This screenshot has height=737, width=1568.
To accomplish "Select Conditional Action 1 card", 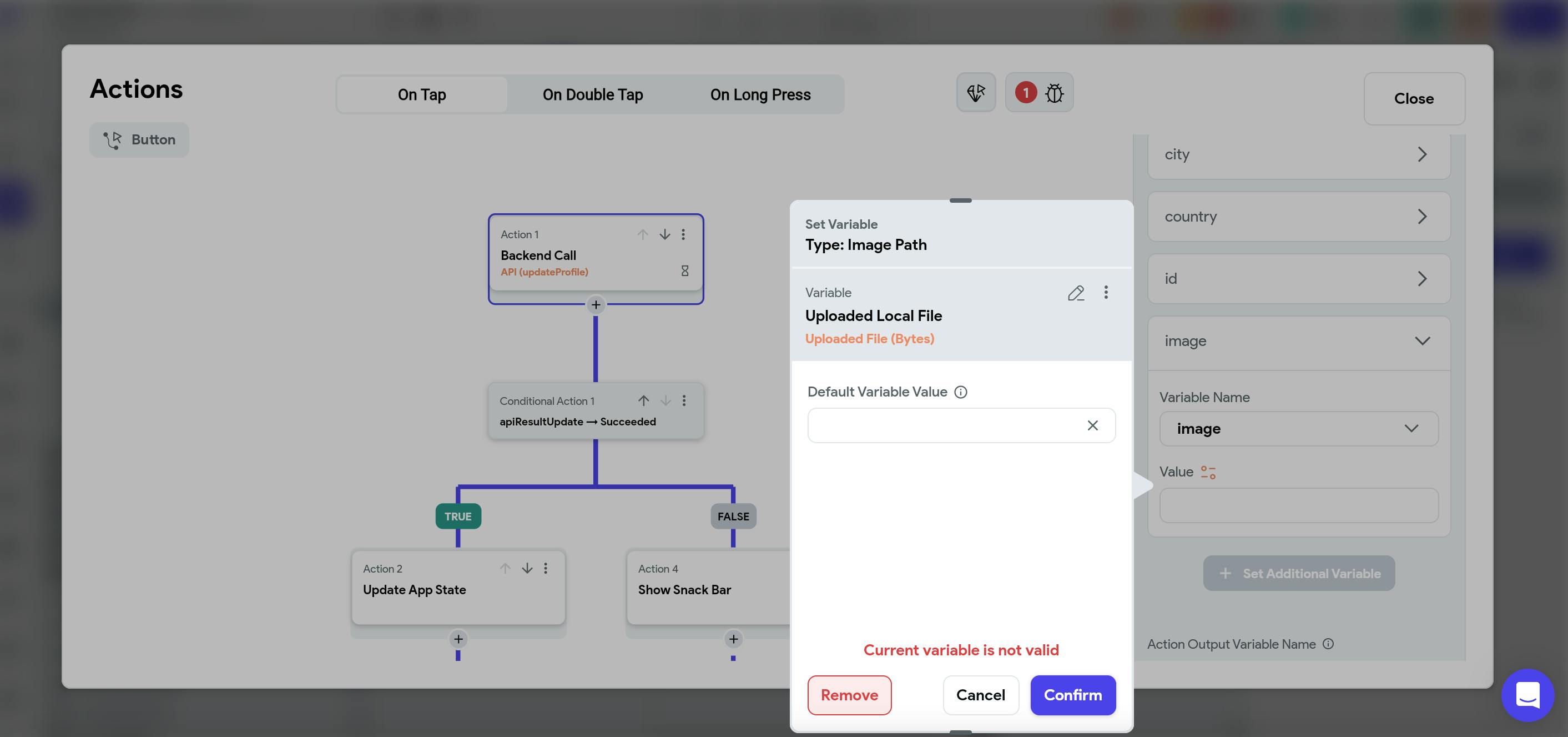I will pyautogui.click(x=596, y=410).
